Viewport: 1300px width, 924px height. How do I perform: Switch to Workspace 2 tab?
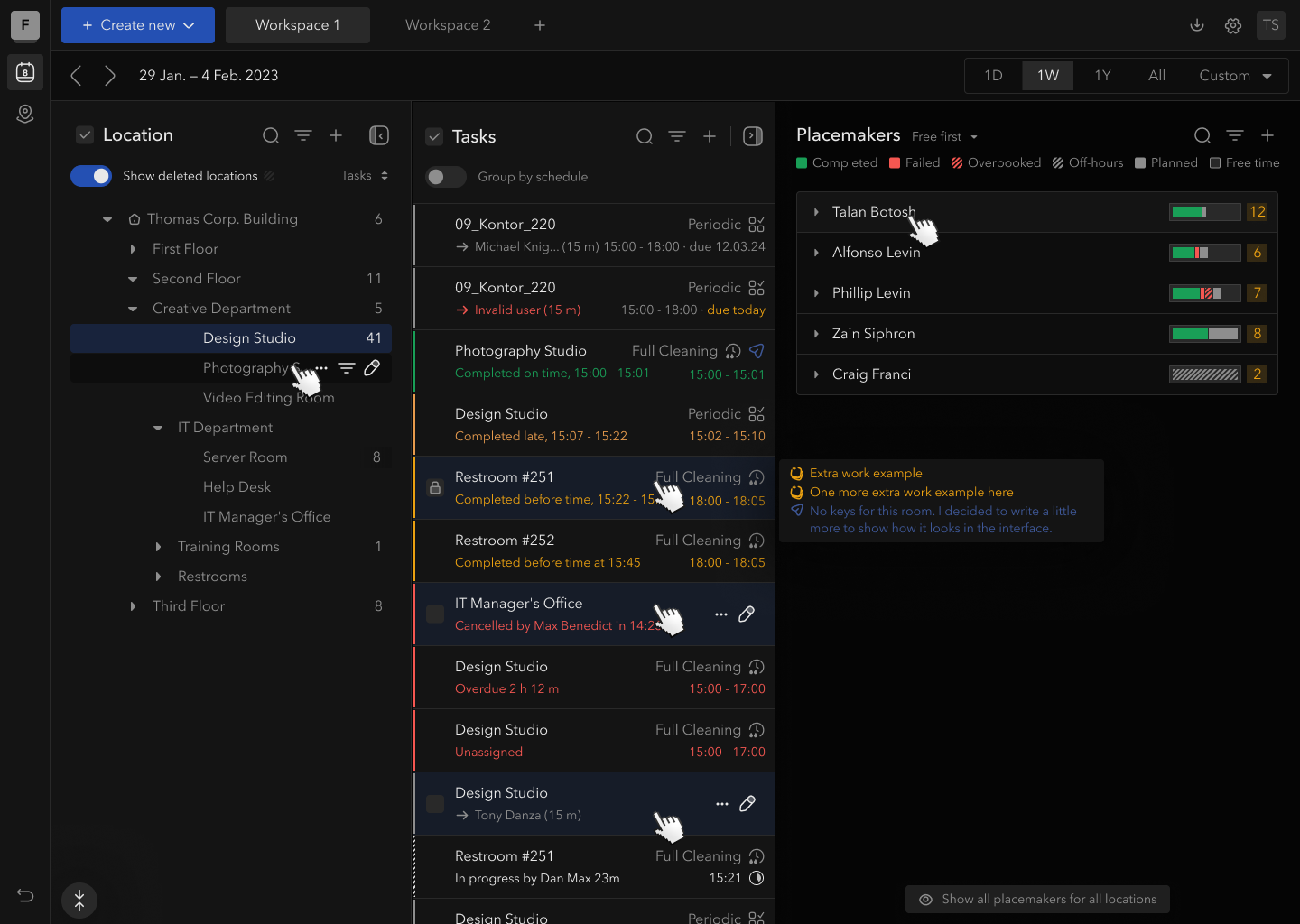[x=448, y=25]
